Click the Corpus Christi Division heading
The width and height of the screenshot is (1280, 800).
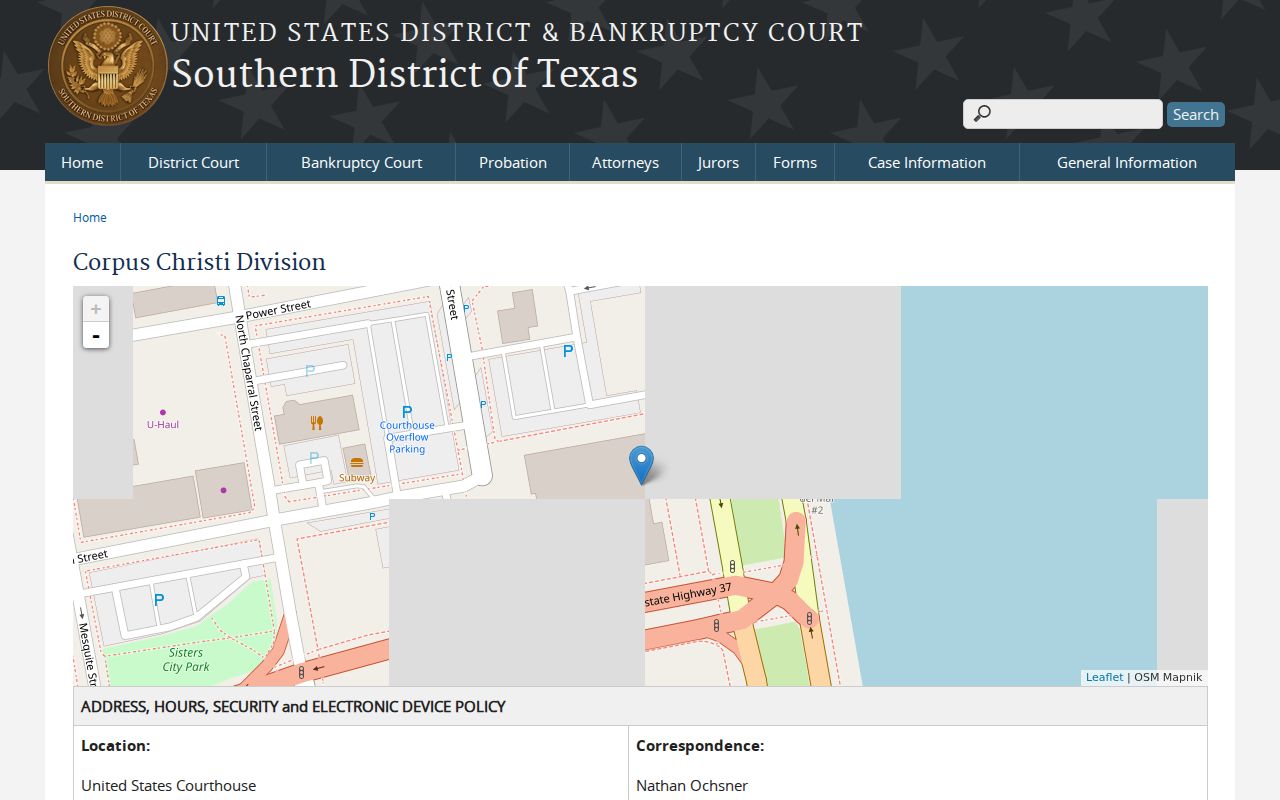199,262
